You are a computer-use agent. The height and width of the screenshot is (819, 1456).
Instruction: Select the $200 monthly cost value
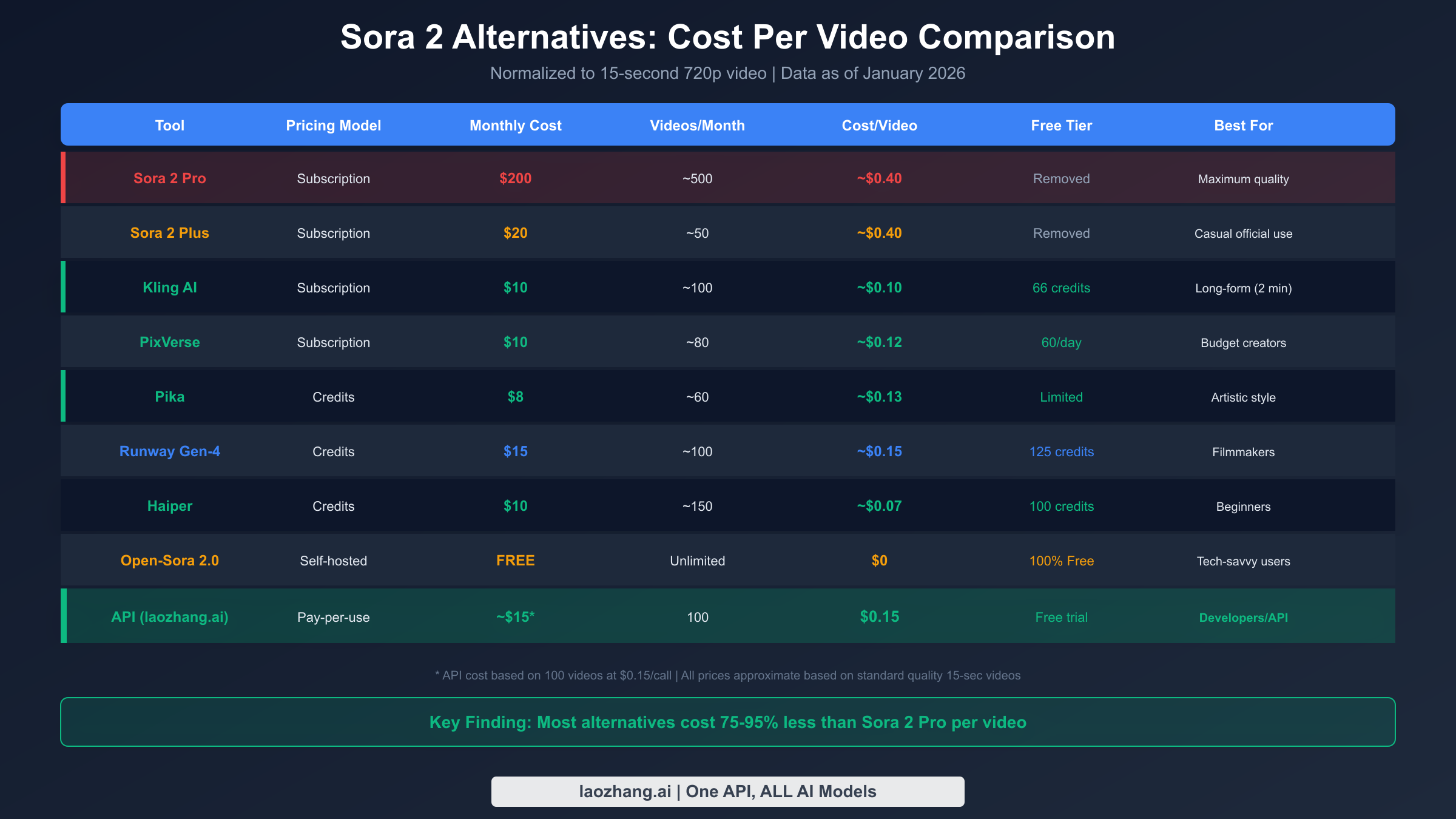point(515,178)
